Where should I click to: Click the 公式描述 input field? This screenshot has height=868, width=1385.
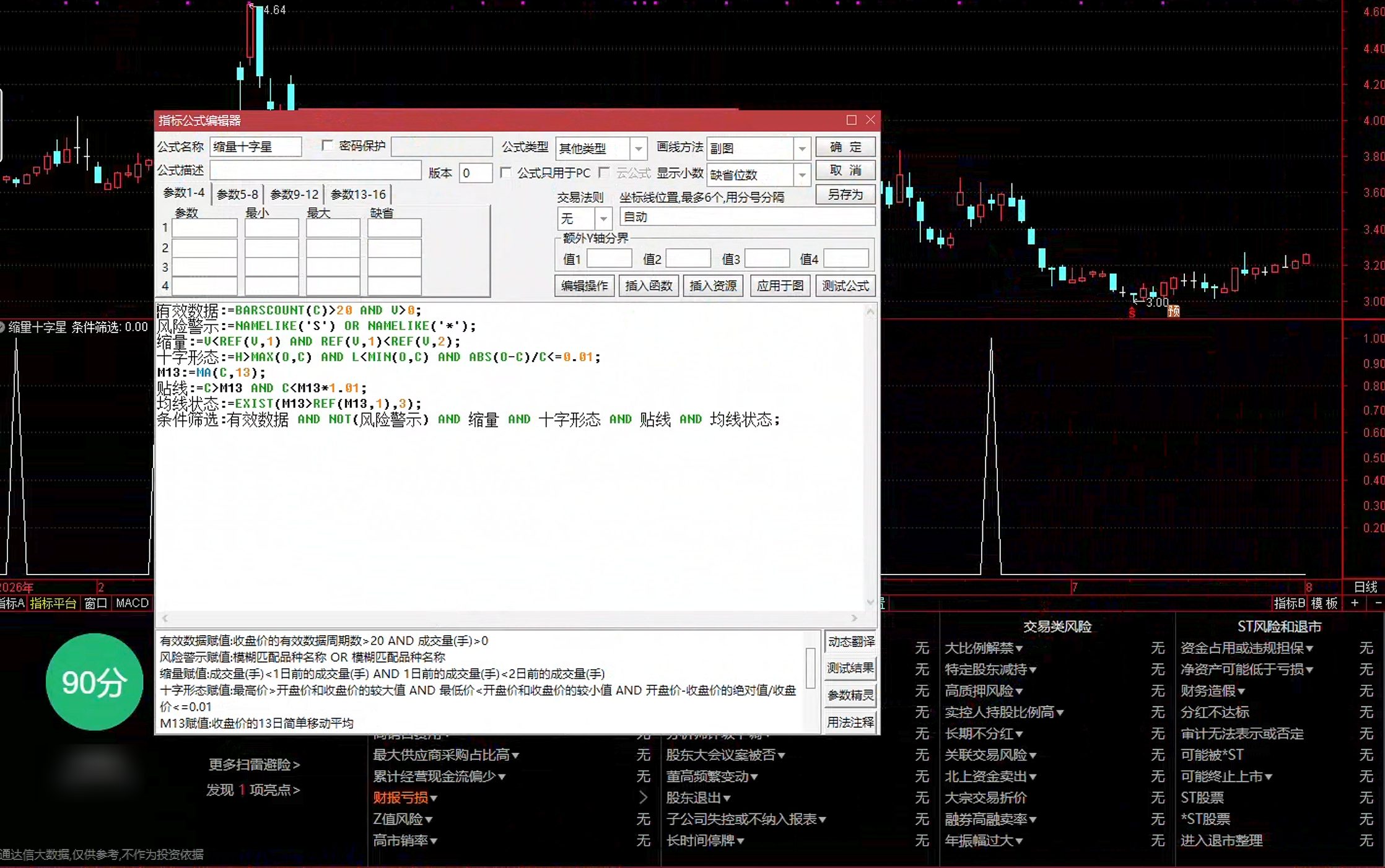[x=315, y=170]
